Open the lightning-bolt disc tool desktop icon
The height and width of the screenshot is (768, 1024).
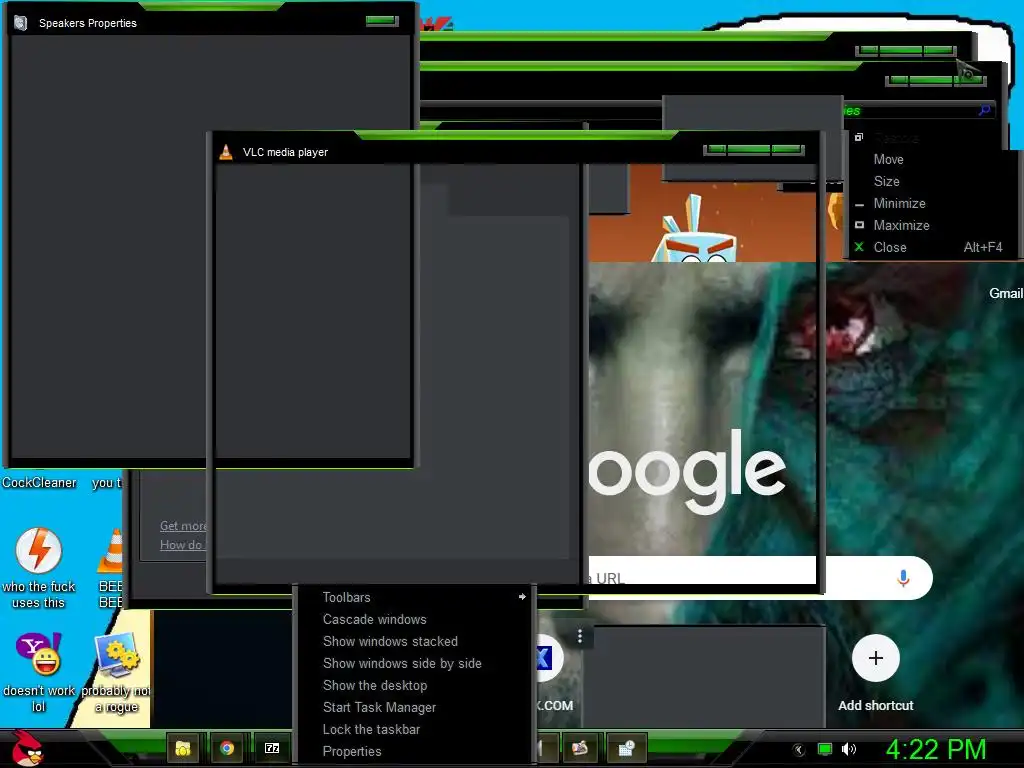(39, 551)
